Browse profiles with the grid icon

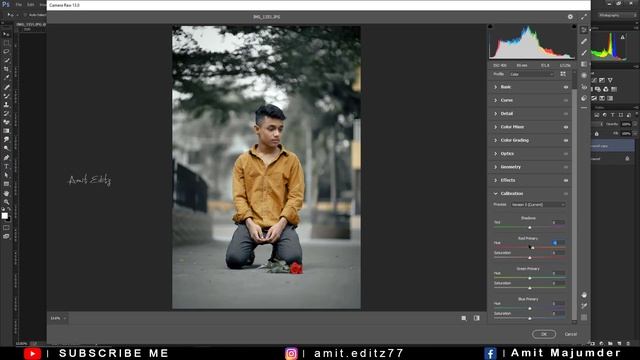[x=563, y=74]
